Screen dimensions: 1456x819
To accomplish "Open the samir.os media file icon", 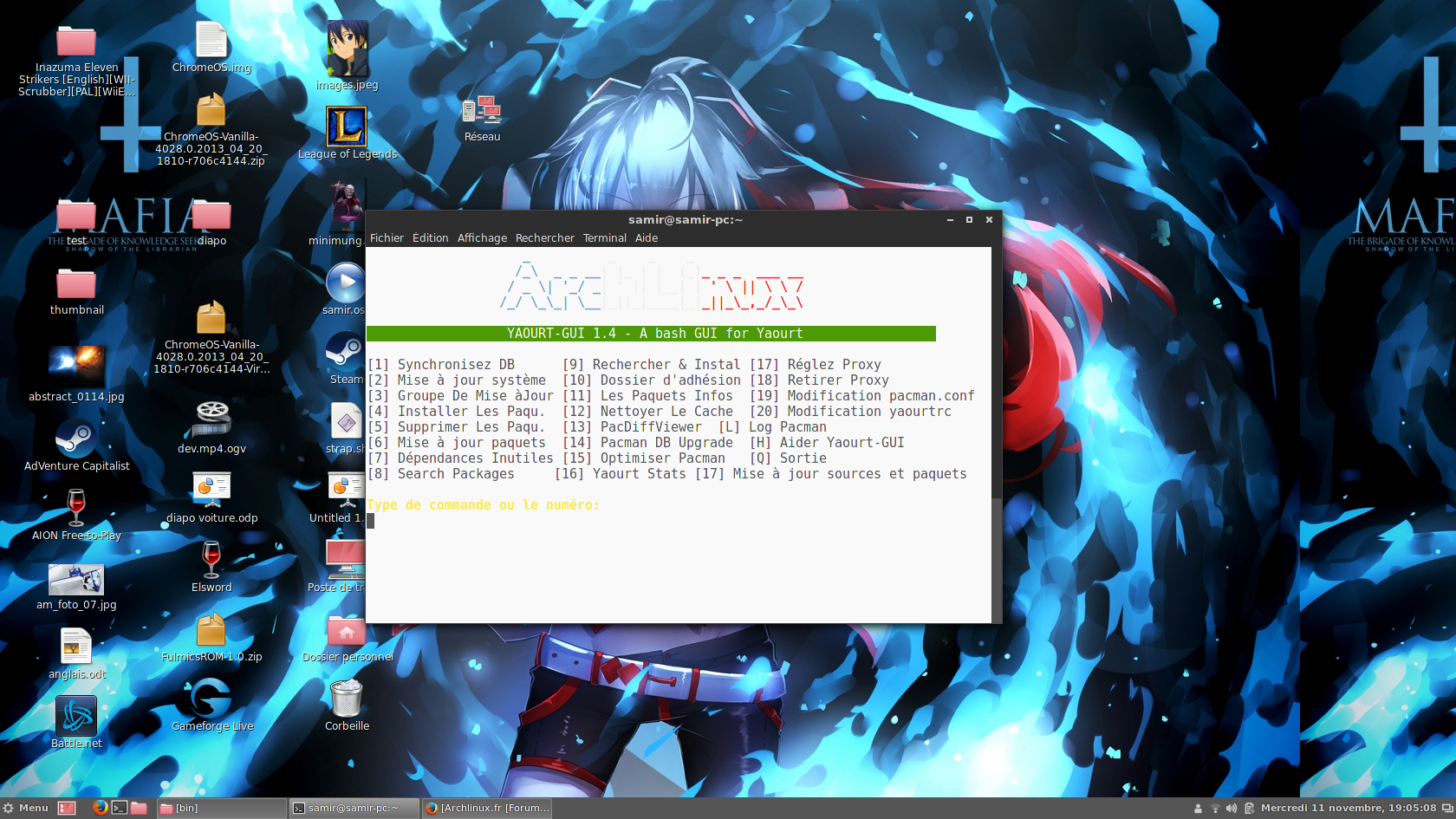I will point(345,283).
